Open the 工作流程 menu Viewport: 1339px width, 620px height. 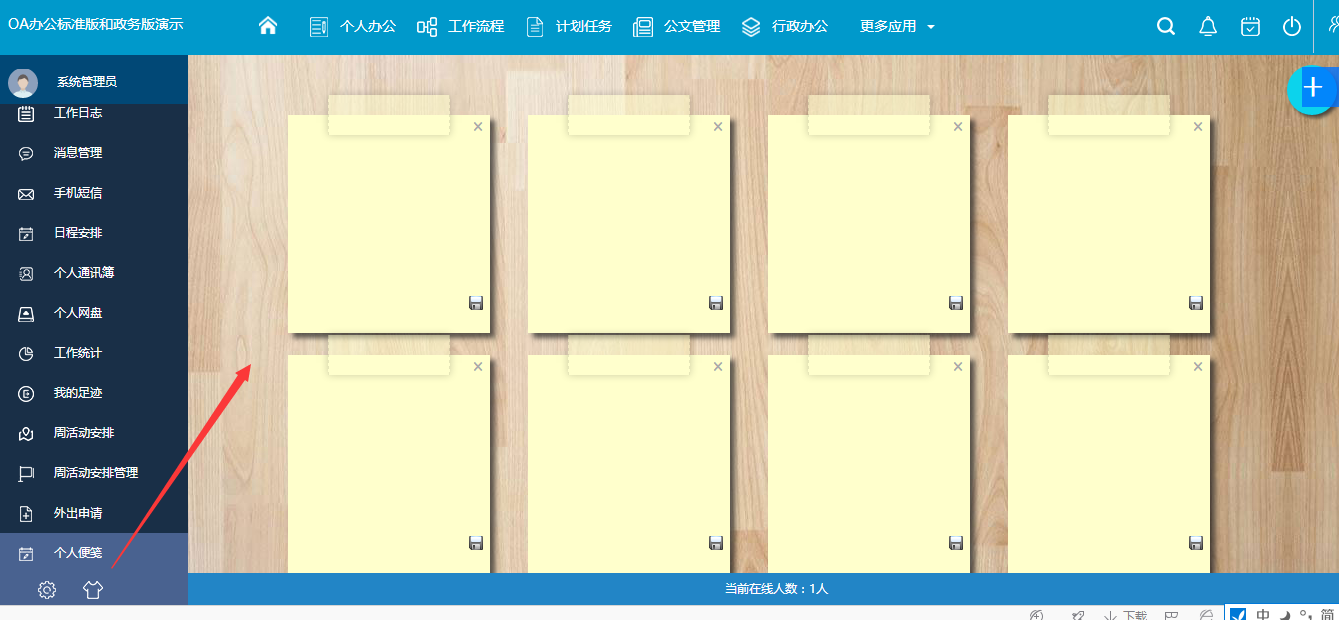pos(460,27)
